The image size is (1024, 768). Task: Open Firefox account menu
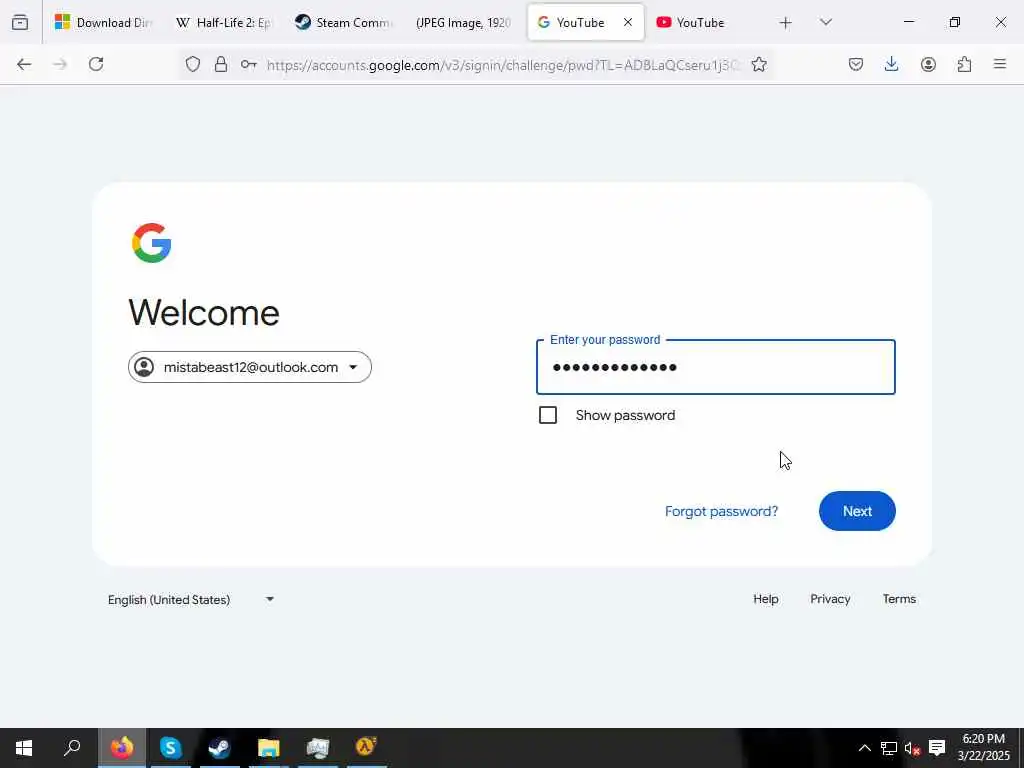(x=928, y=64)
